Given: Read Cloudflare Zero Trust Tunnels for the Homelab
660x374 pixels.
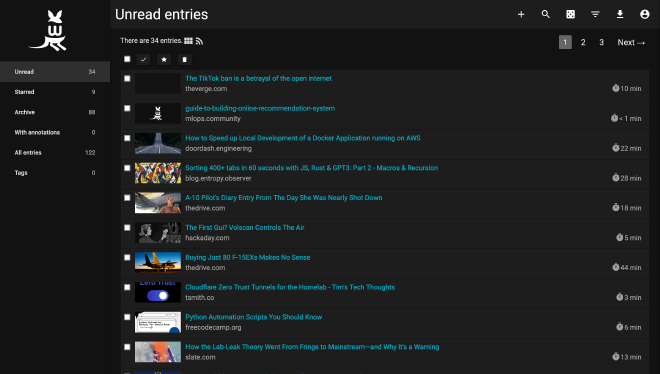Looking at the screenshot, I should pos(290,287).
